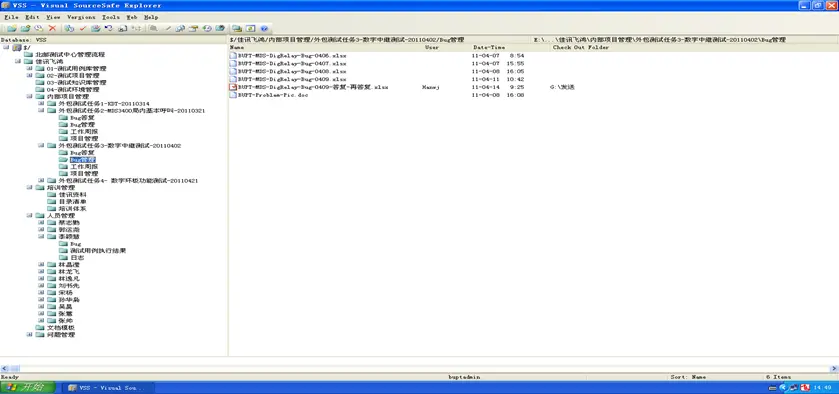The image size is (839, 394).
Task: Click the blue Help question mark icon
Action: (x=264, y=28)
